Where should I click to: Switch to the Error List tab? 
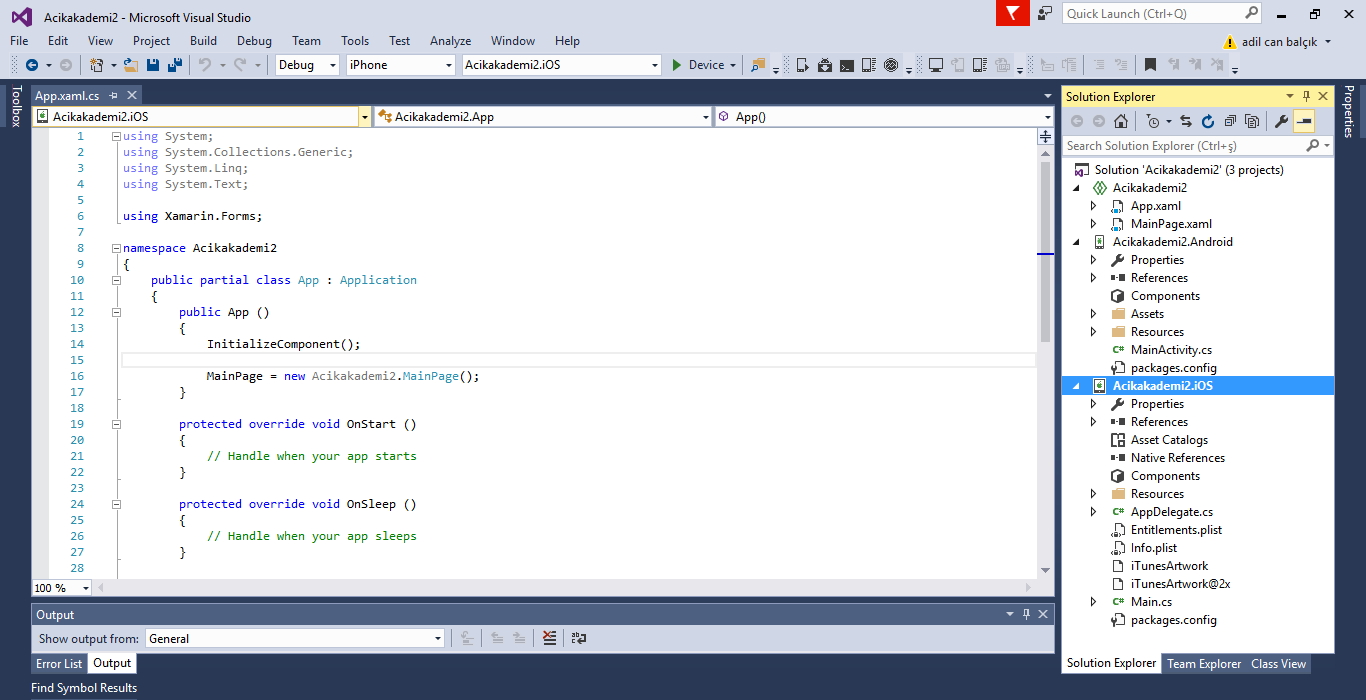coord(59,663)
